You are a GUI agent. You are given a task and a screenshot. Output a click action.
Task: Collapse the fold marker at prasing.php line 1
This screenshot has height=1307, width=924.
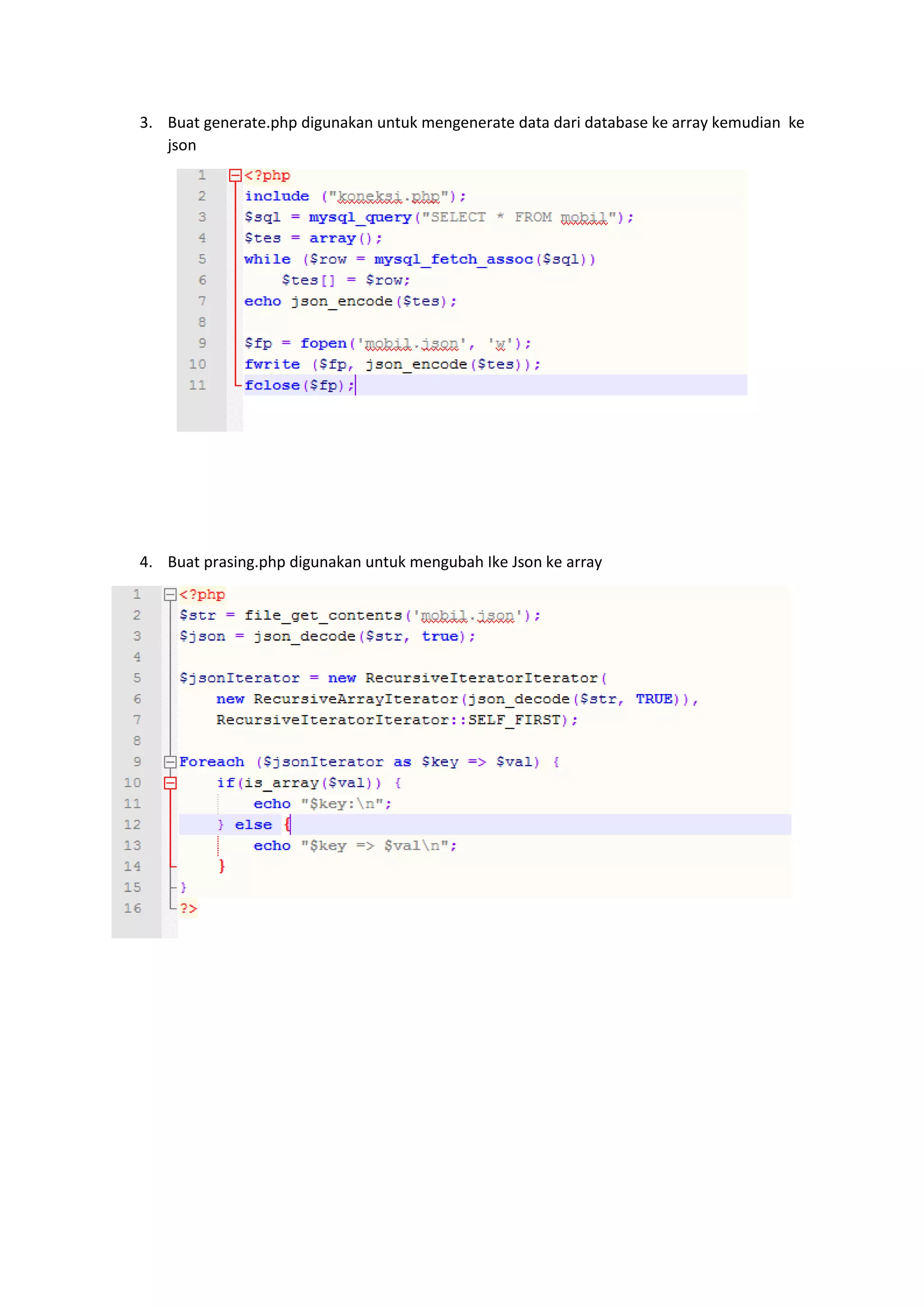click(x=170, y=595)
